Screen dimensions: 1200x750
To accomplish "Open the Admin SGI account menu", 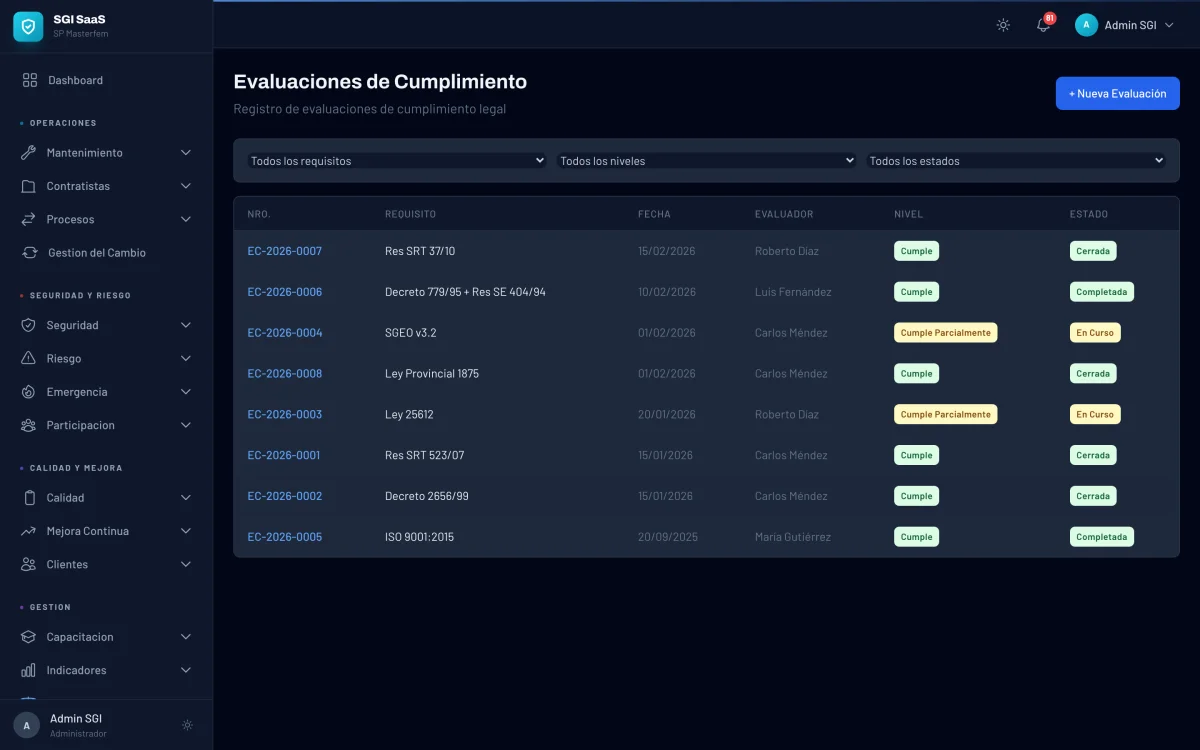I will [x=1125, y=25].
